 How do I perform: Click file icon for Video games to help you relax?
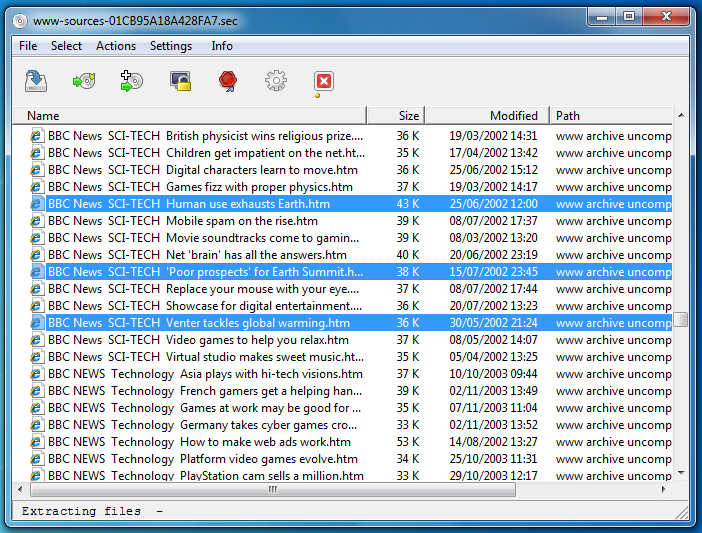(37, 340)
